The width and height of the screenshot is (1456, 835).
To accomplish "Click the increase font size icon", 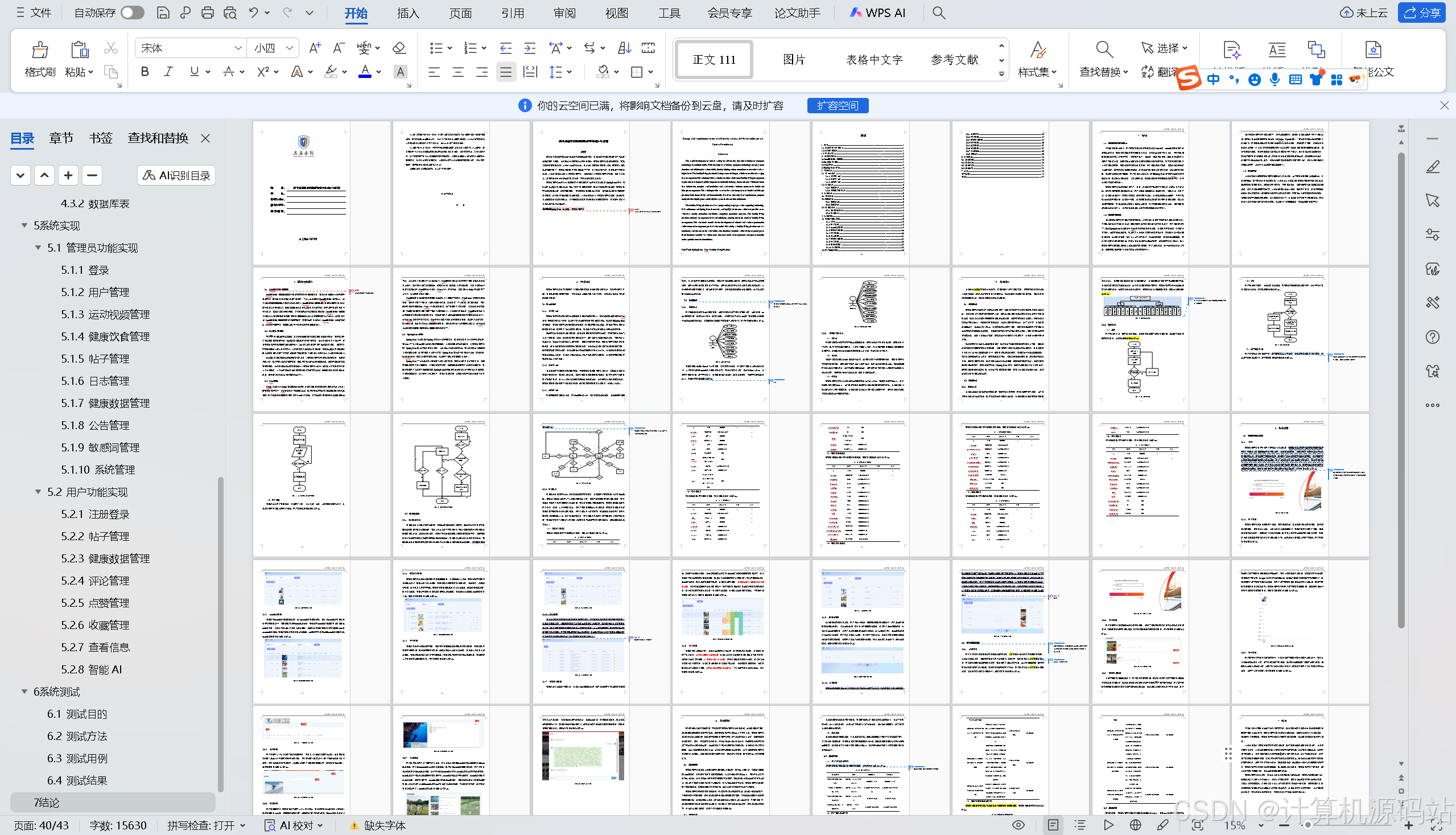I will [x=315, y=48].
